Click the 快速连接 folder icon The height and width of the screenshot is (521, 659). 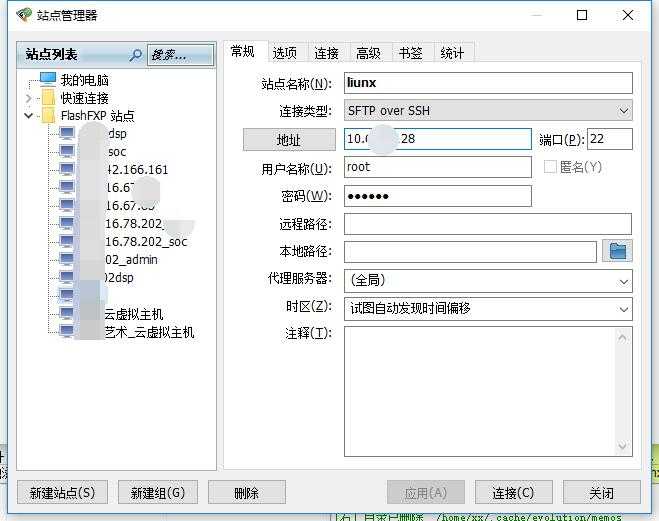[x=48, y=98]
